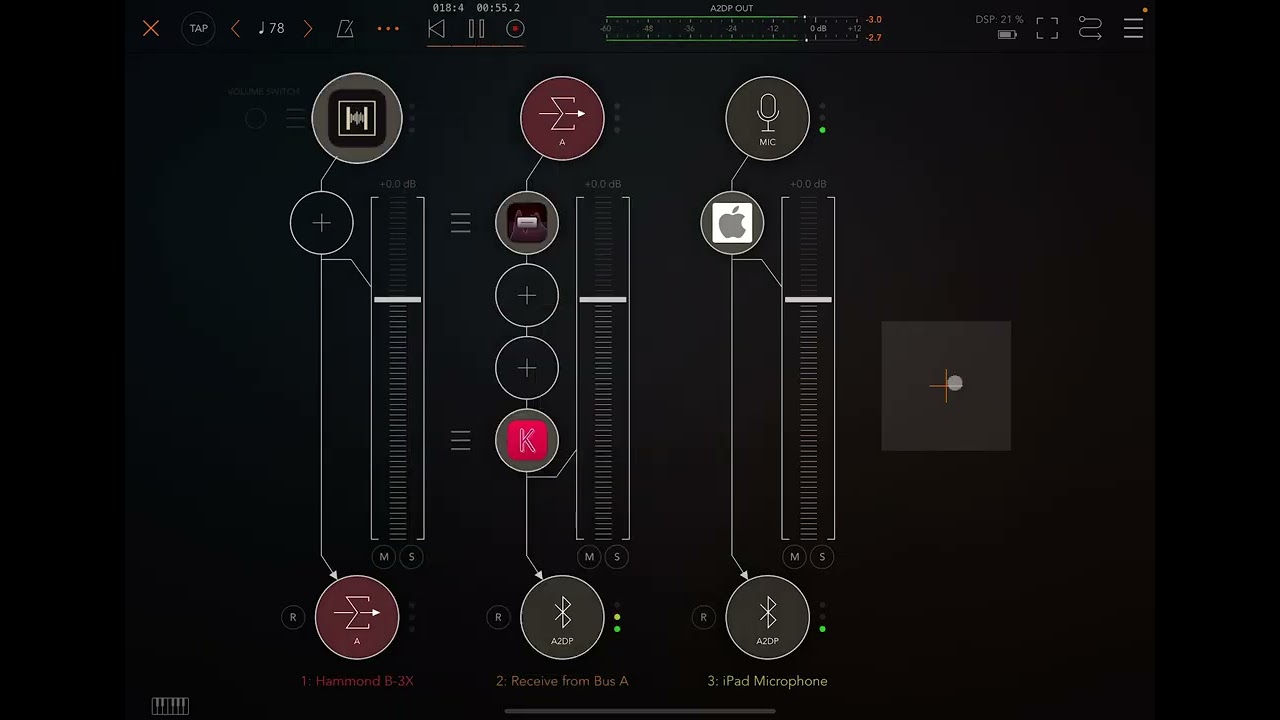Image resolution: width=1280 pixels, height=720 pixels.
Task: Click the DSP 21 % indicator
Action: (x=999, y=20)
